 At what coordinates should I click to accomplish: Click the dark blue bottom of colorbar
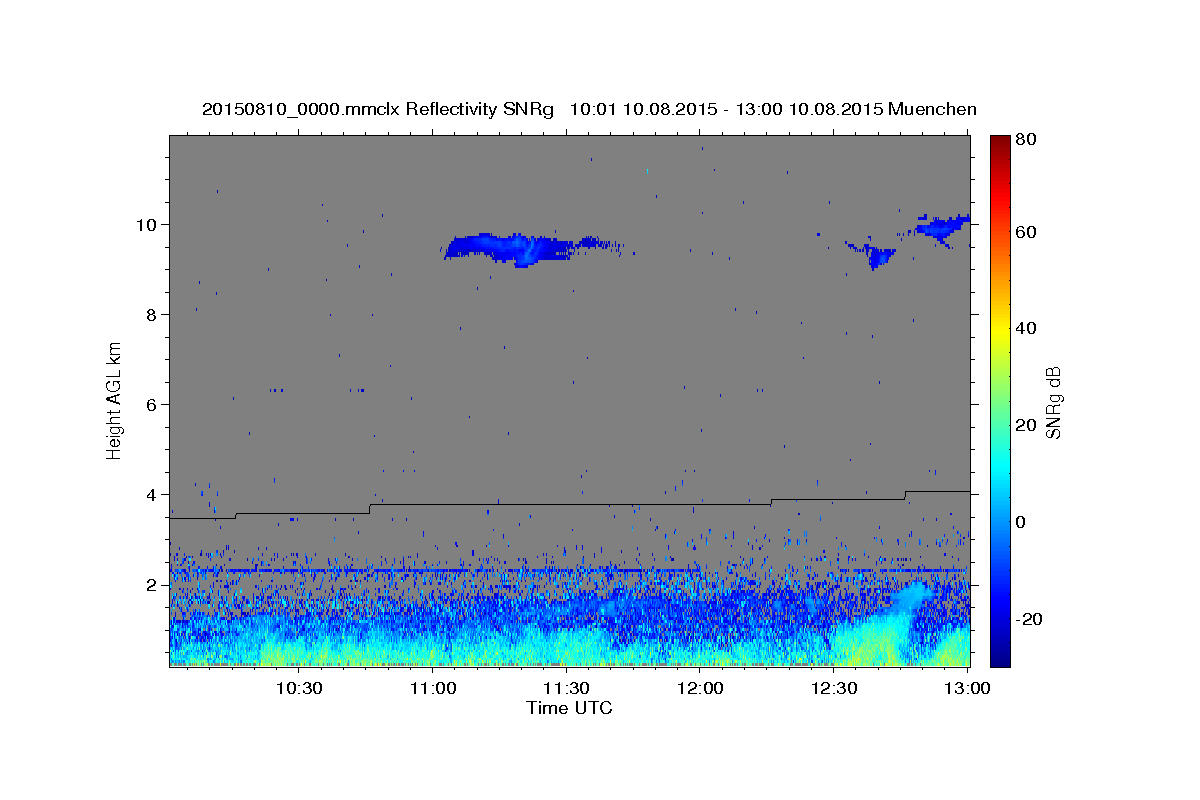coord(1001,655)
